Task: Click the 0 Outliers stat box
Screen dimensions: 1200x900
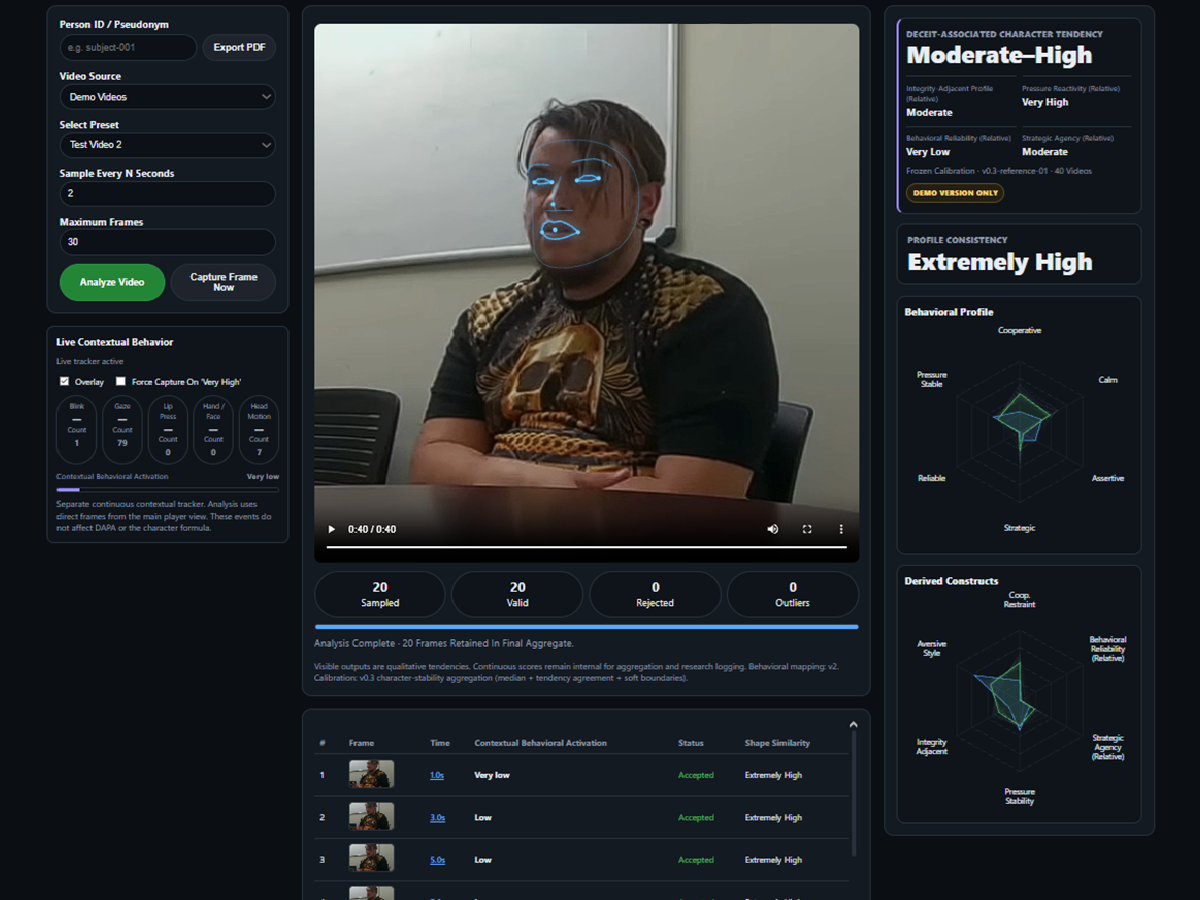Action: coord(793,594)
